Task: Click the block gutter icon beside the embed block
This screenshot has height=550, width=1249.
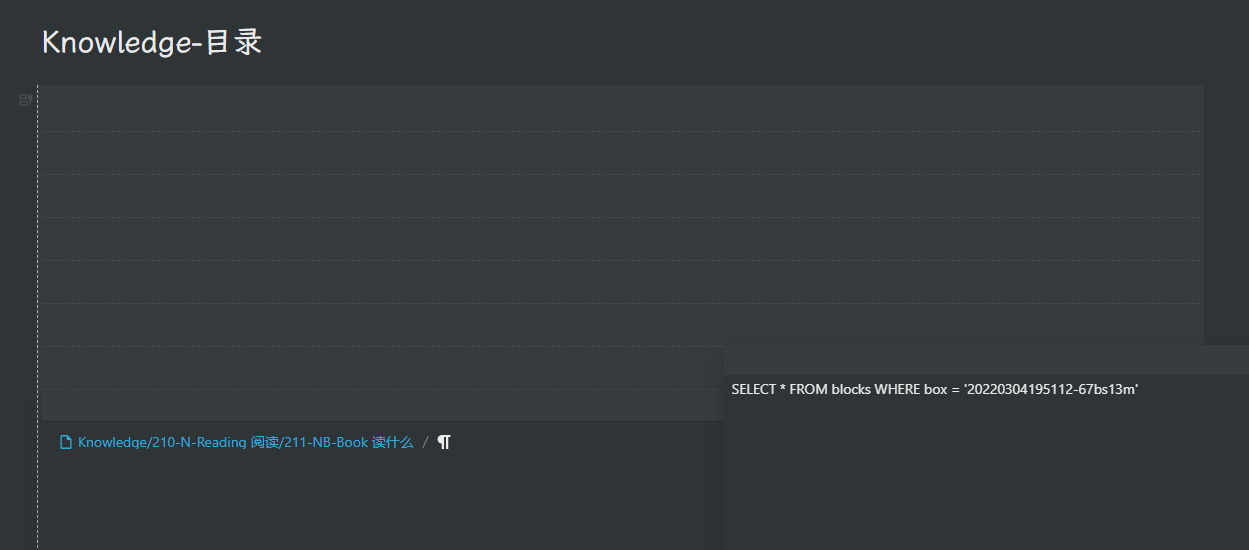Action: 25,99
